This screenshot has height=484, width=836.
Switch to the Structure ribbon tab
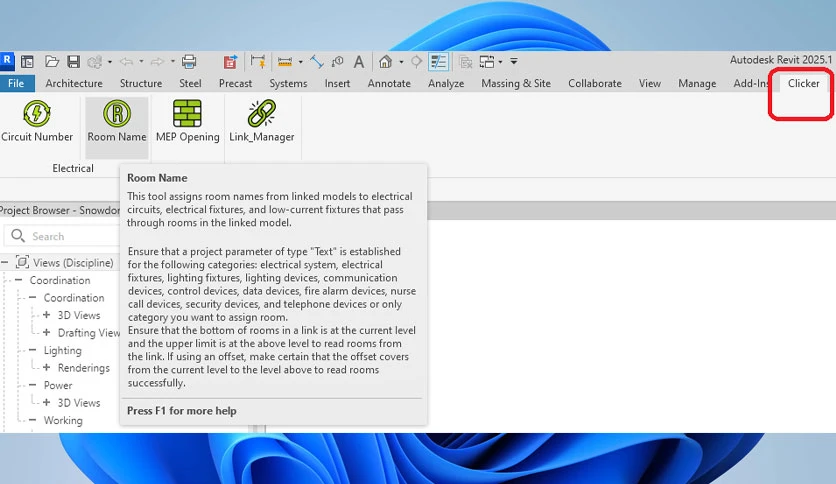pos(141,83)
